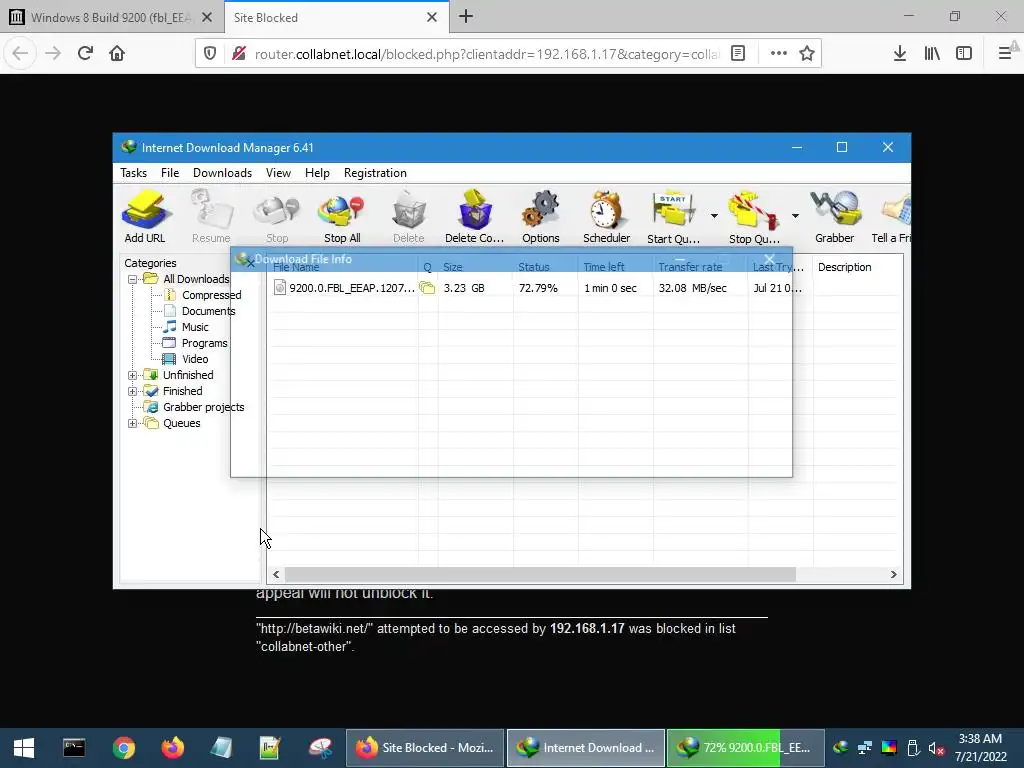Open Firefox downloads panel arrow
This screenshot has width=1024, height=768.
click(900, 54)
